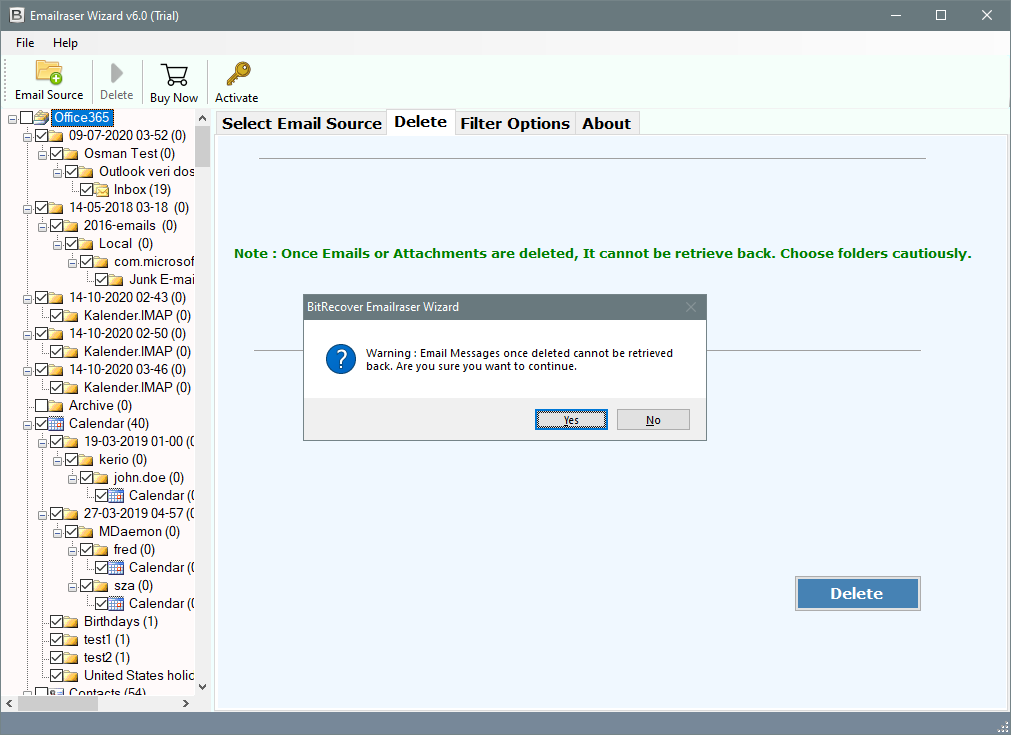This screenshot has height=735, width=1011.
Task: Click the Email Source folder icon
Action: (x=49, y=72)
